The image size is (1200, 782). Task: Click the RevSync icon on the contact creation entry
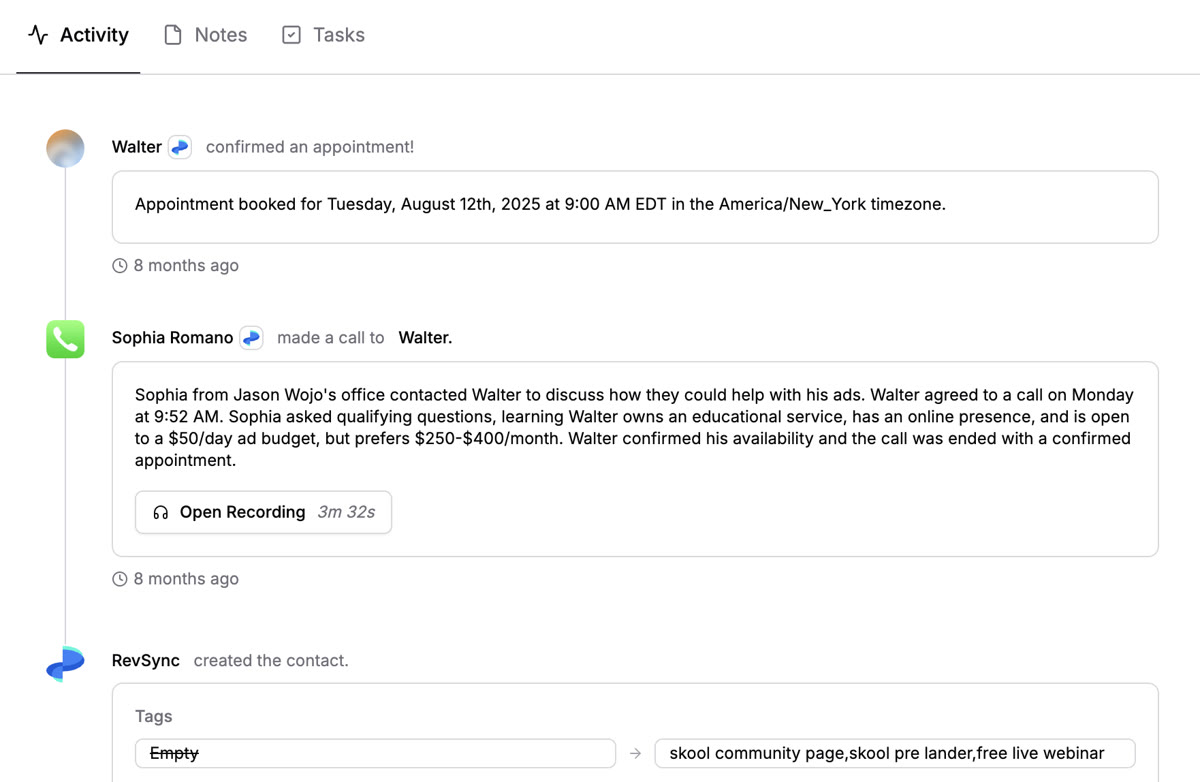point(64,662)
